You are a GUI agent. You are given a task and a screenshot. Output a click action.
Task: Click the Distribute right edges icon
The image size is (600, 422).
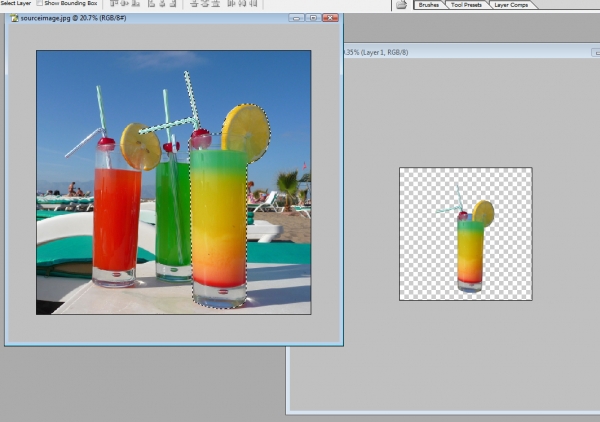click(x=253, y=3)
